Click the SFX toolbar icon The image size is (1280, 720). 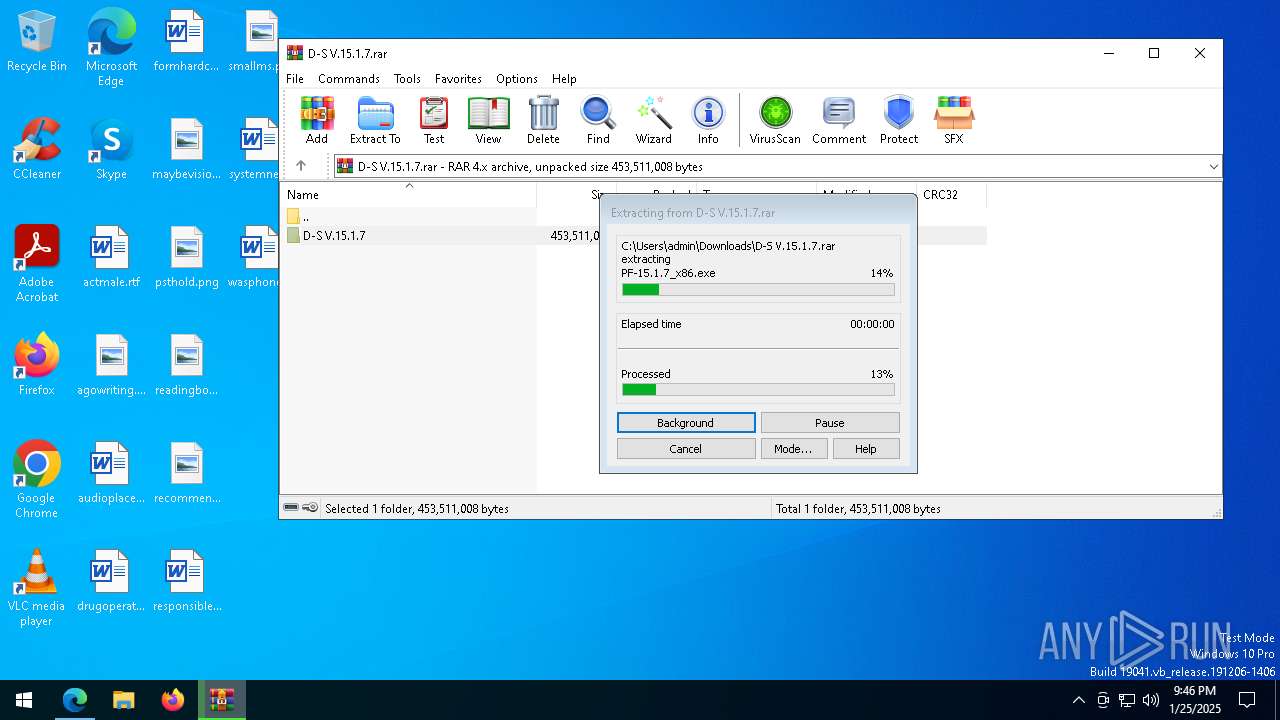[x=954, y=121]
